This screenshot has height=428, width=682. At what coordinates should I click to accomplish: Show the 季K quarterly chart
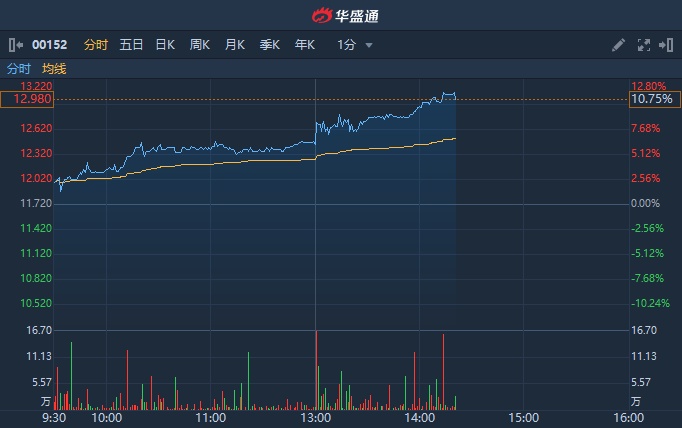pyautogui.click(x=270, y=45)
